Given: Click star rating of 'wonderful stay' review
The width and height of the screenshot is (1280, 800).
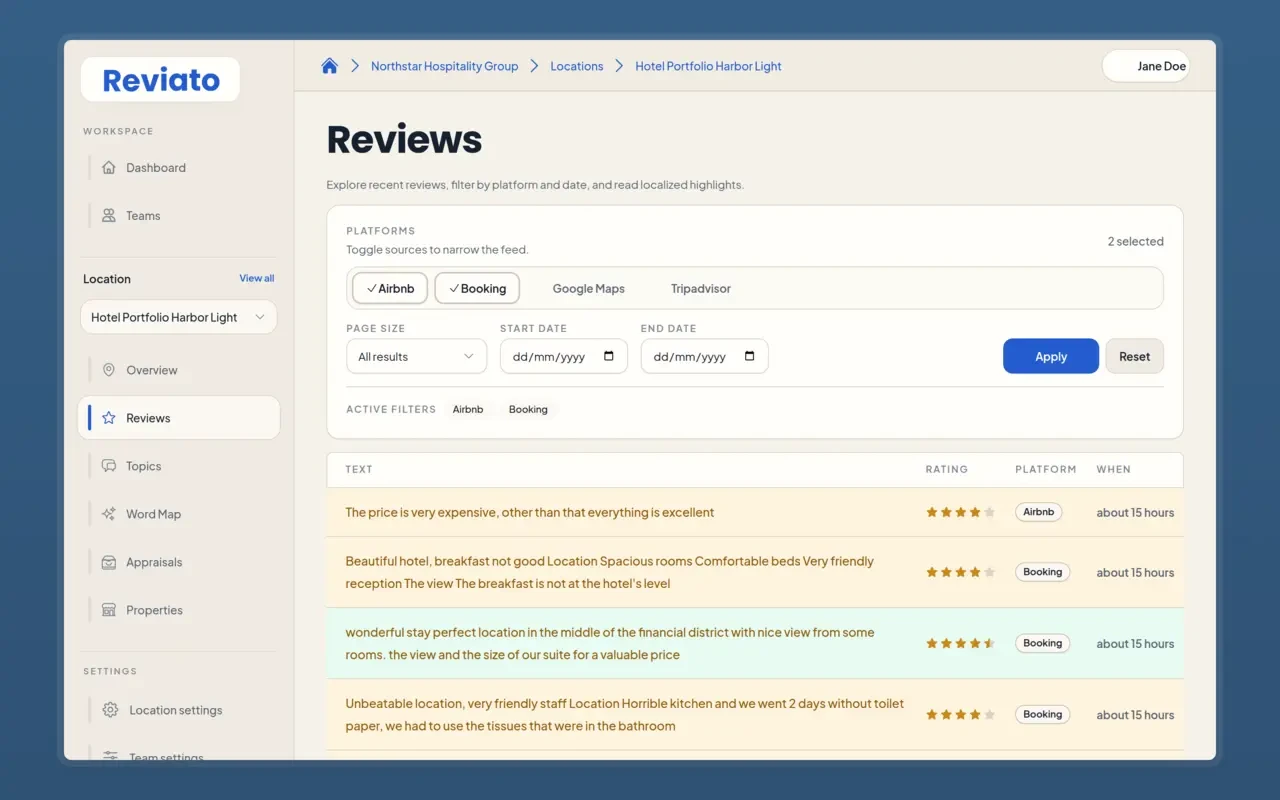Looking at the screenshot, I should [960, 643].
